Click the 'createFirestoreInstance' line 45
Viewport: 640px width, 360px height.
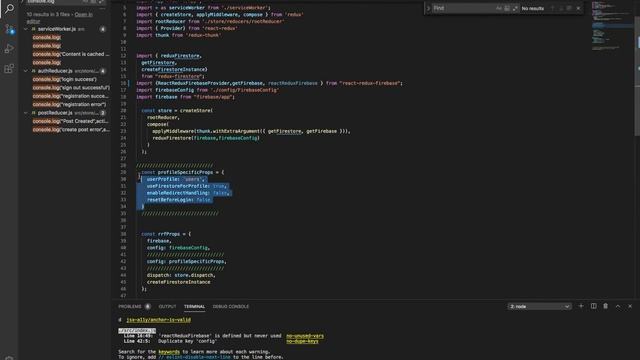179,282
